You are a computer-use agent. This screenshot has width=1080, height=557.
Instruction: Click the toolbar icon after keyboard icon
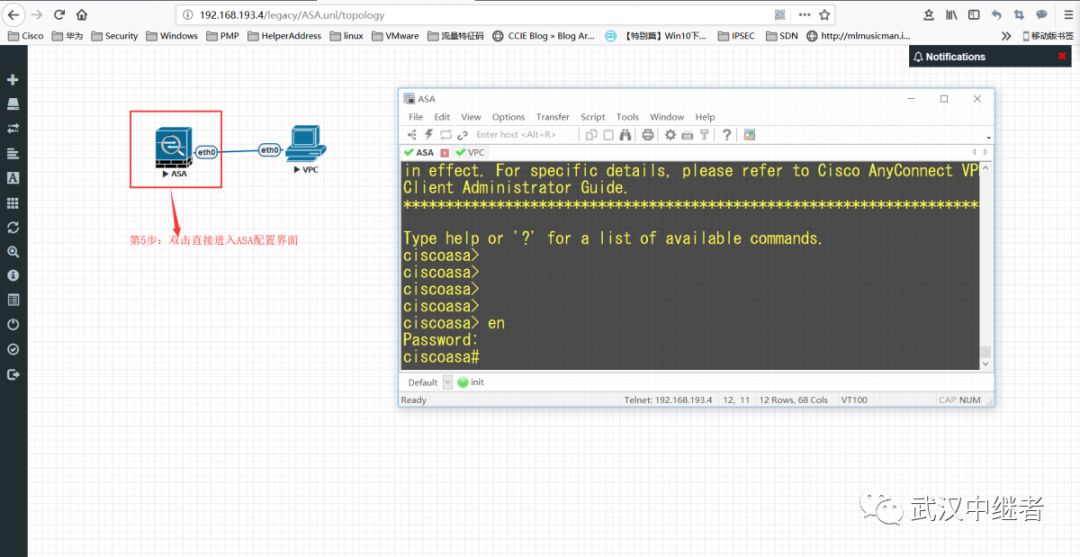(x=704, y=135)
